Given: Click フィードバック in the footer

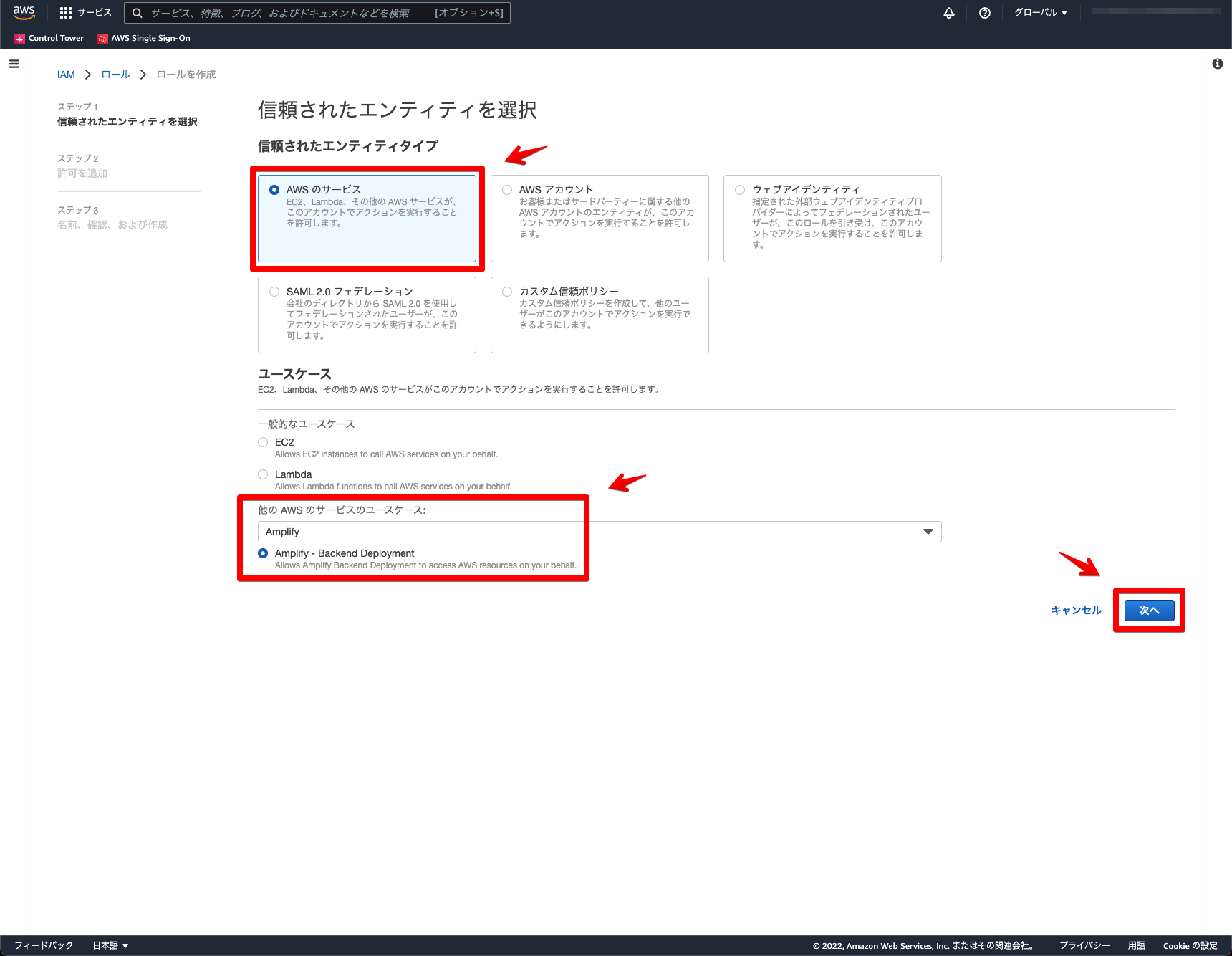Looking at the screenshot, I should click(x=44, y=946).
